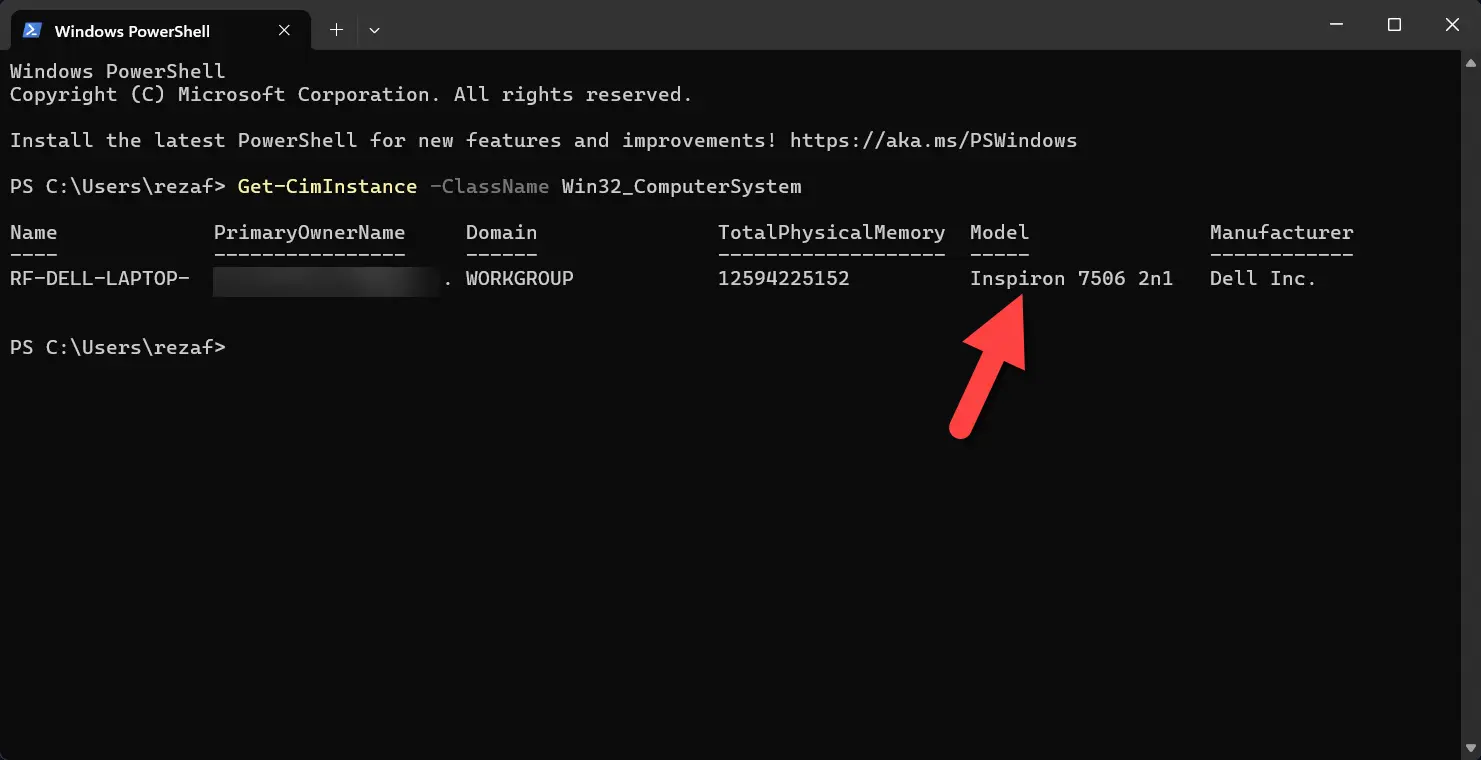The height and width of the screenshot is (760, 1481).
Task: Click the PrimaryOwnerName column header
Action: coord(309,232)
